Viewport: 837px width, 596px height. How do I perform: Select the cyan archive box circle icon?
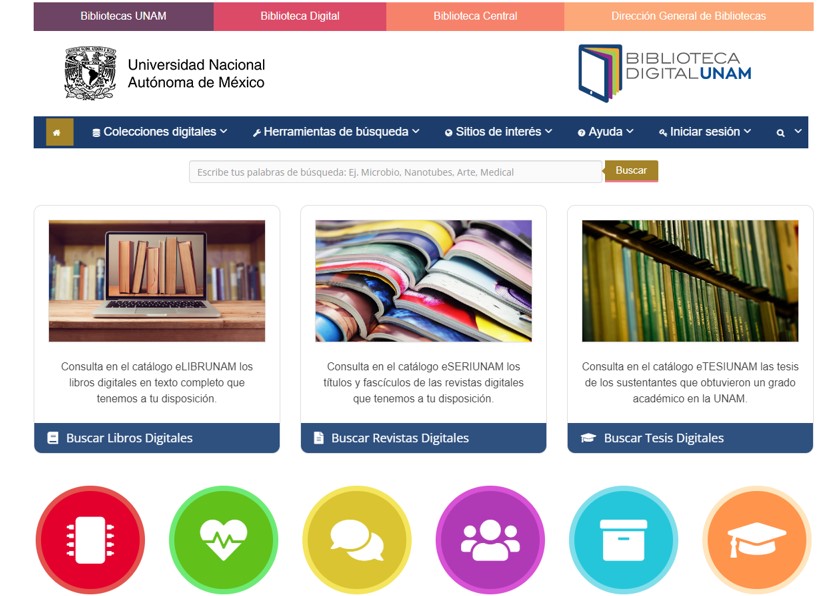pyautogui.click(x=623, y=540)
